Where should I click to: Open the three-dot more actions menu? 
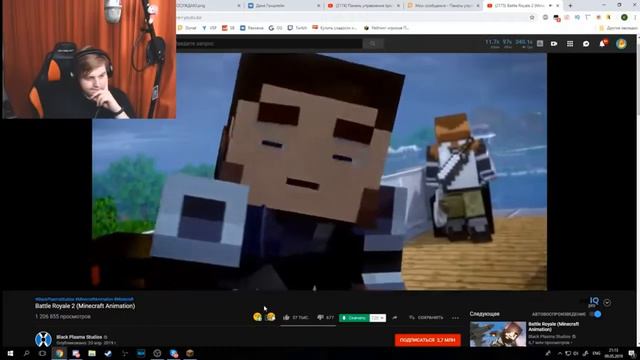point(456,318)
